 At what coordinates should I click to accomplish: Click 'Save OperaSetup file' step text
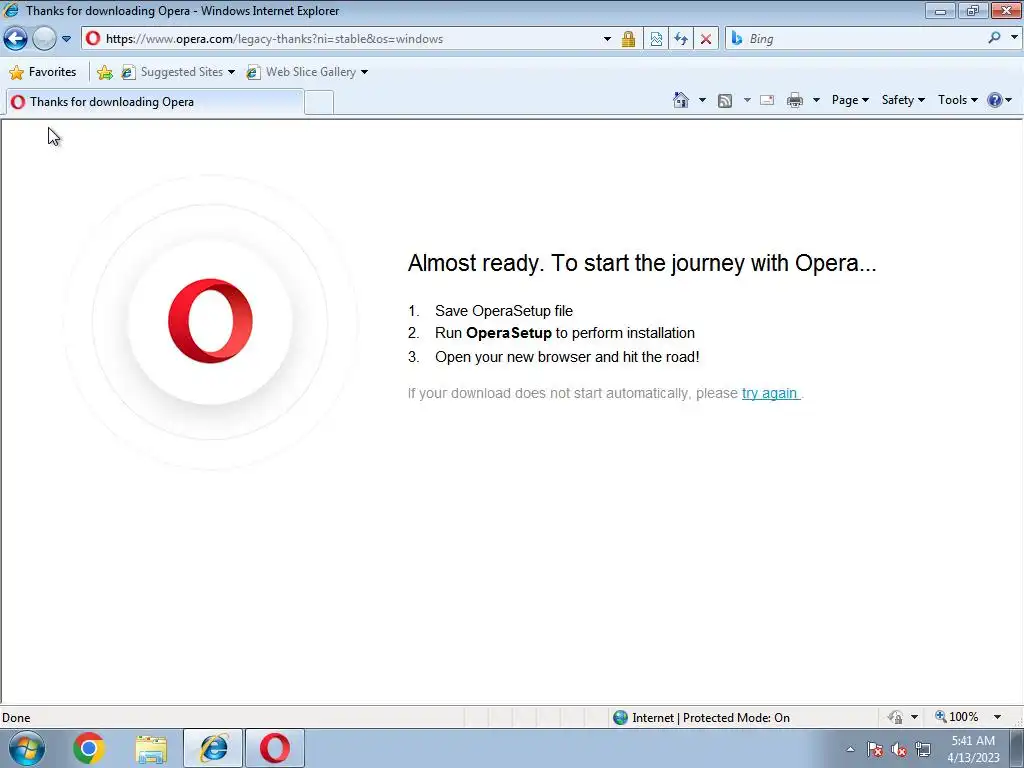504,311
